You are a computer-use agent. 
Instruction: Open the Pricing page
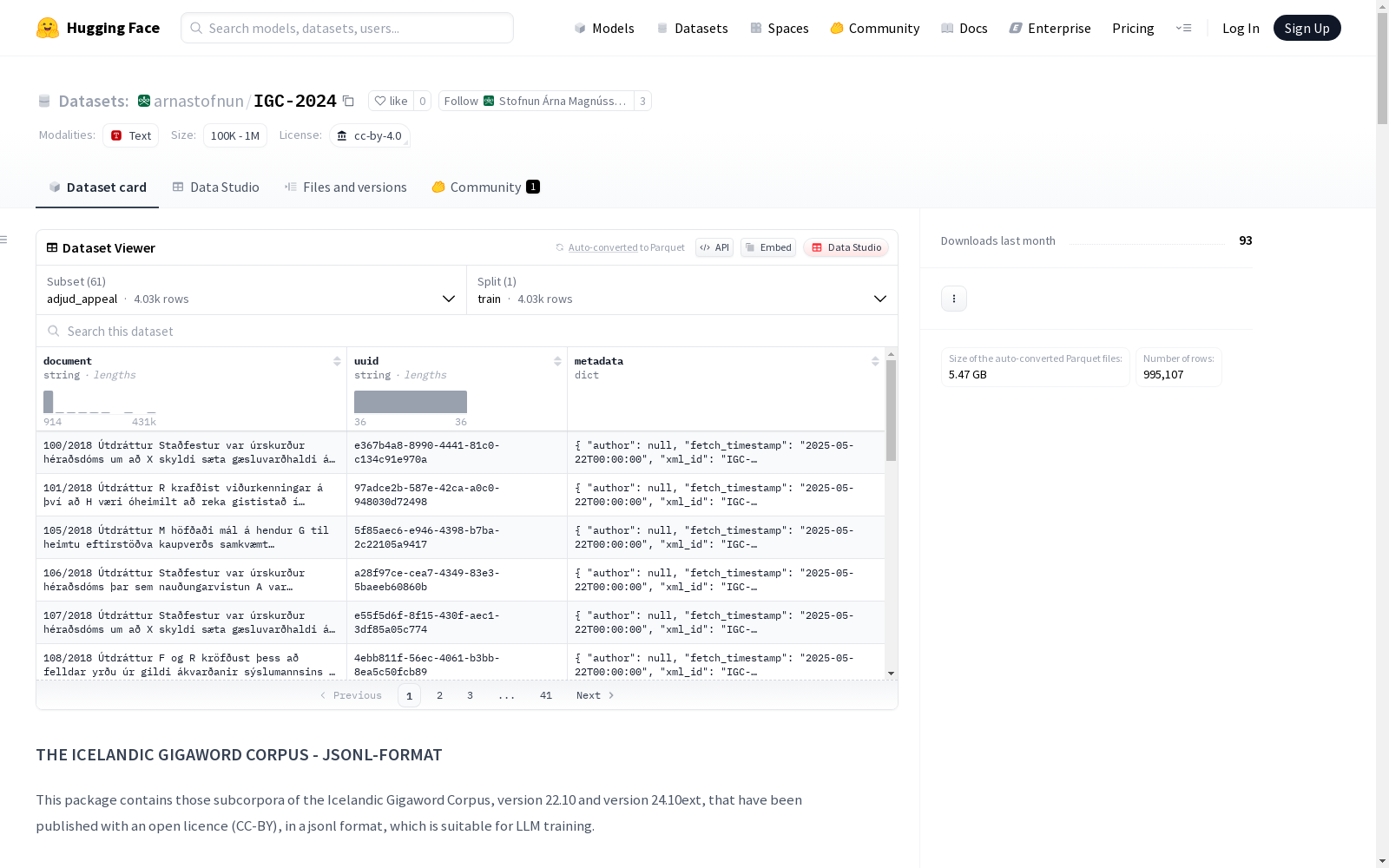click(1133, 28)
